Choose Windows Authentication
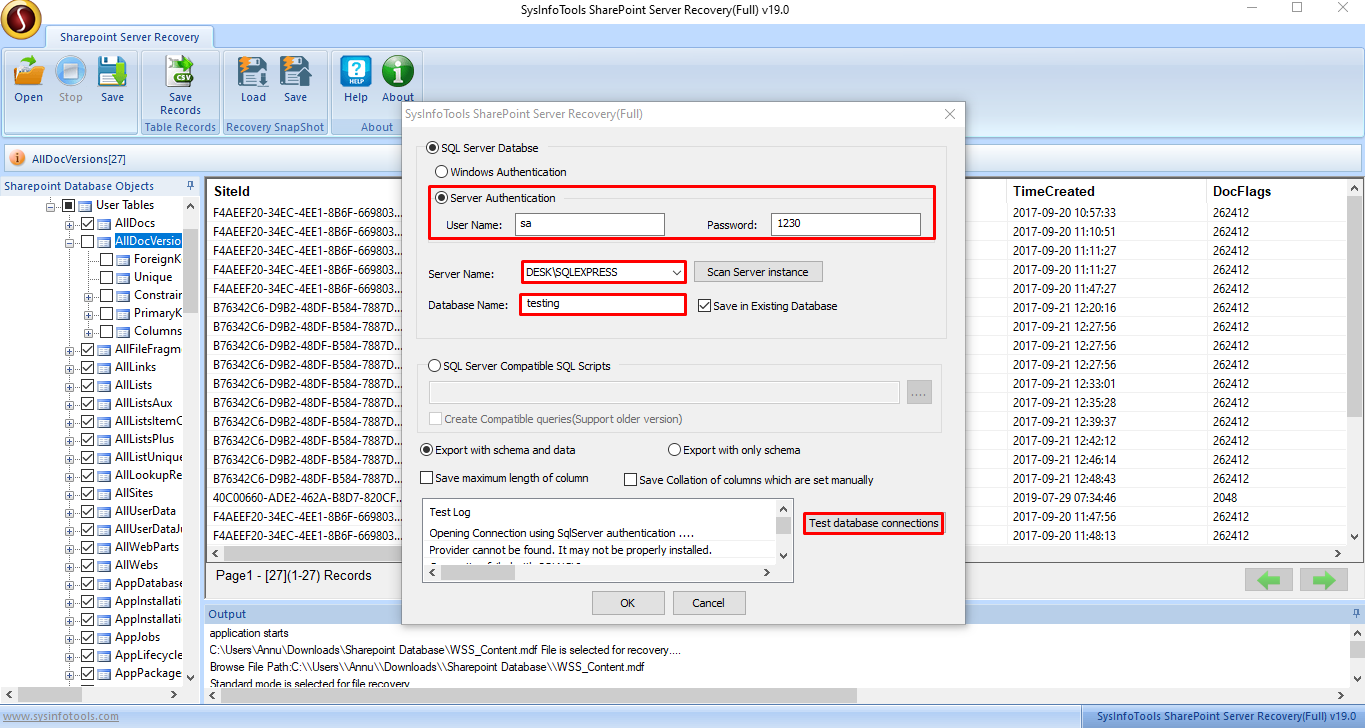 pos(442,172)
